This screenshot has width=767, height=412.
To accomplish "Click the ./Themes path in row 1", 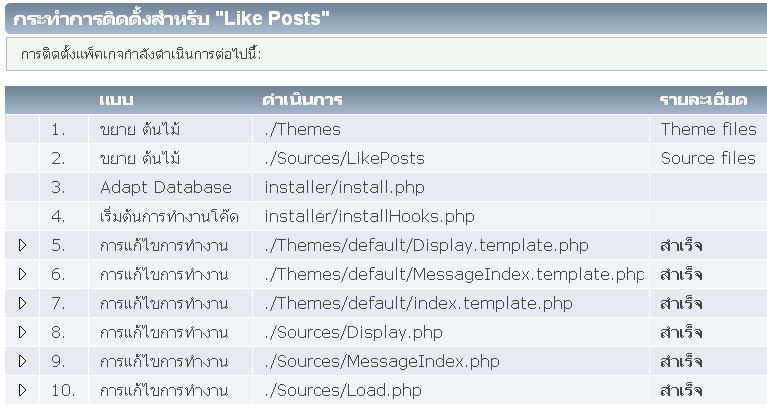I will click(x=303, y=129).
